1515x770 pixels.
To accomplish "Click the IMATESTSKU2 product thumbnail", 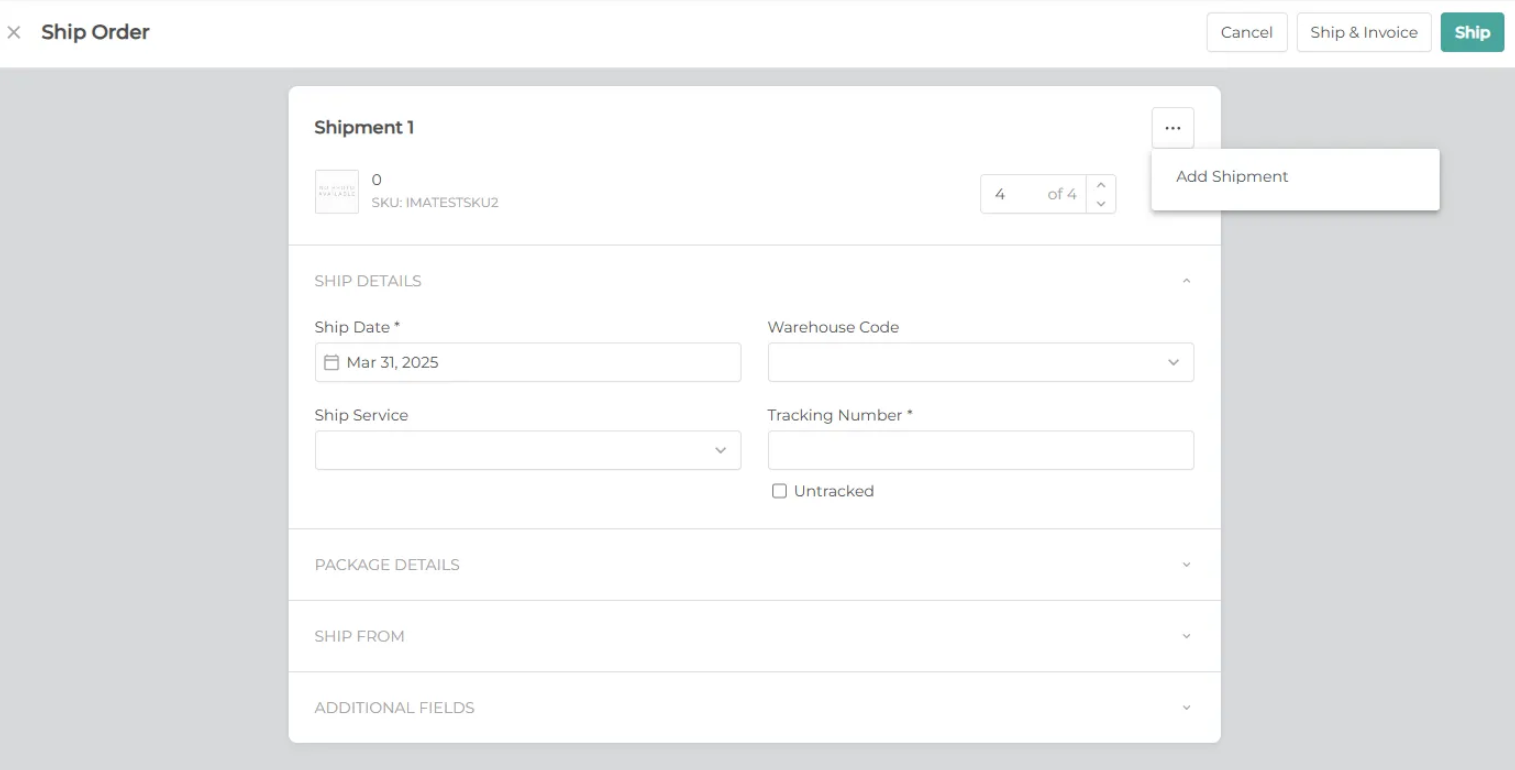I will (337, 191).
